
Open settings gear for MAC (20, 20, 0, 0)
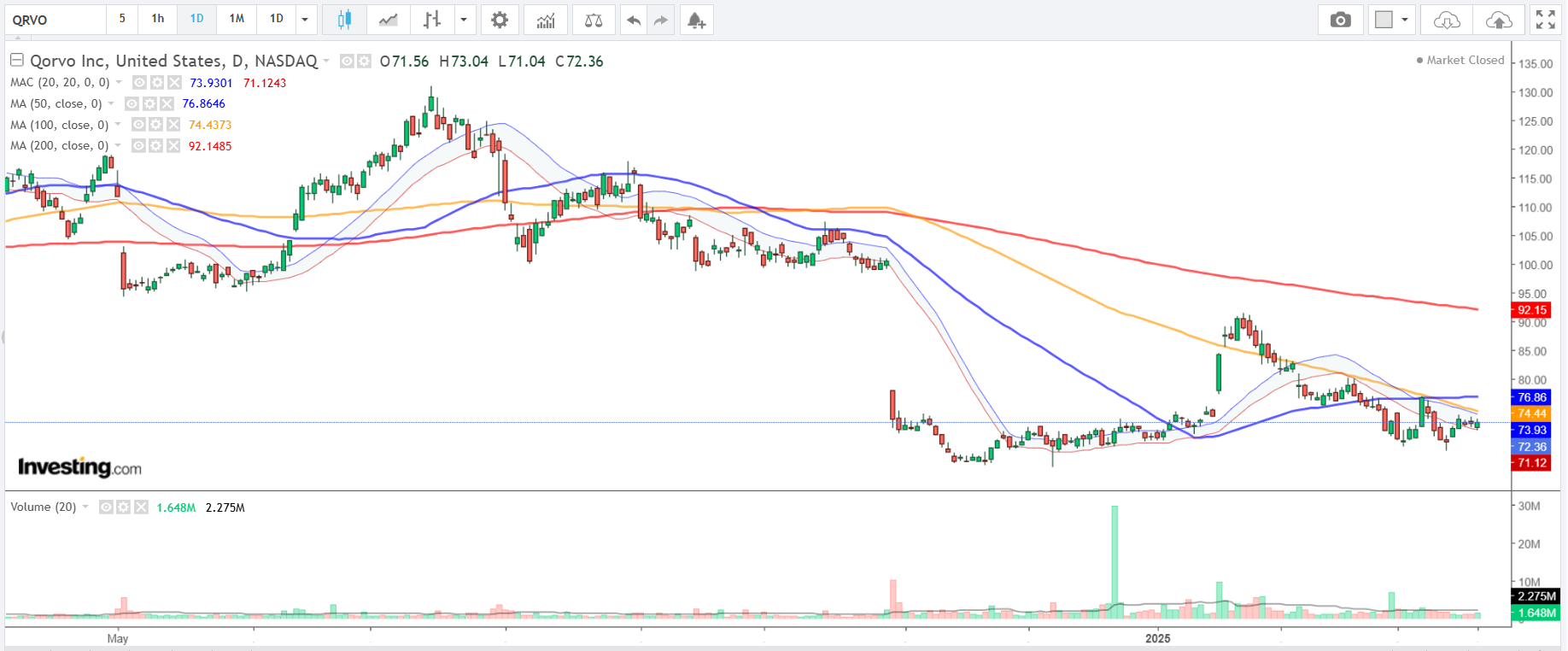coord(157,83)
